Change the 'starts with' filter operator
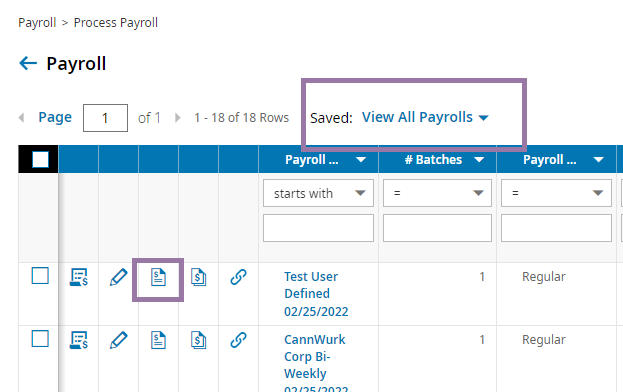 pos(318,193)
